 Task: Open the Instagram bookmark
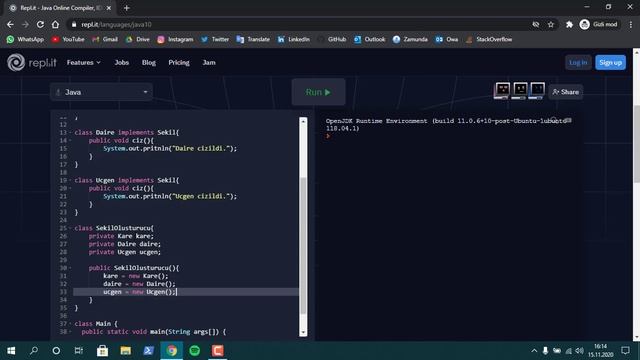175,39
